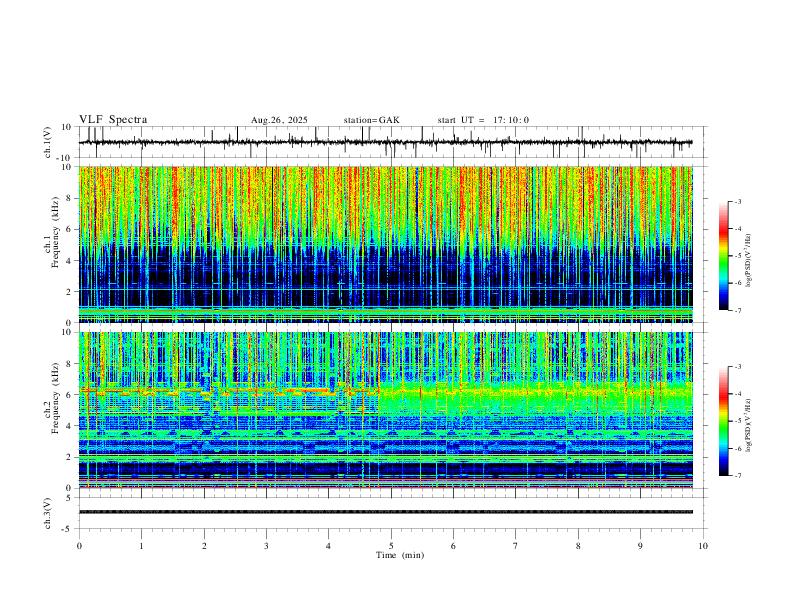This screenshot has height=612, width=792.
Task: Click time-axis tick label "3"
Action: [x=266, y=546]
